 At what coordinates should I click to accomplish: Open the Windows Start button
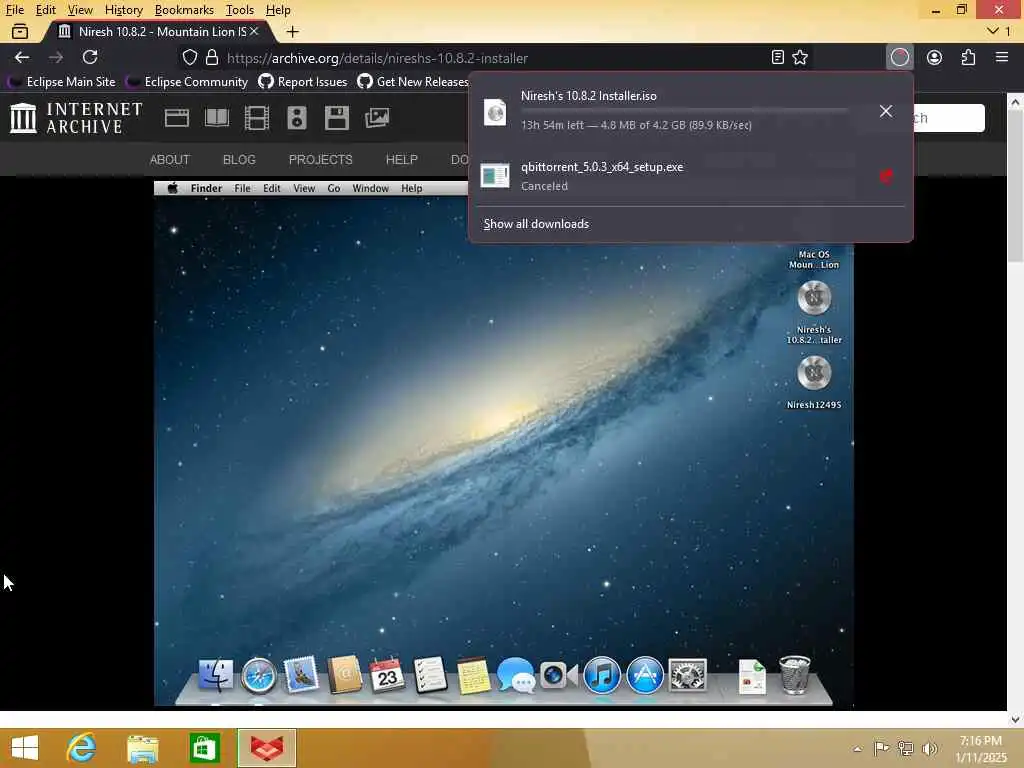pyautogui.click(x=25, y=748)
